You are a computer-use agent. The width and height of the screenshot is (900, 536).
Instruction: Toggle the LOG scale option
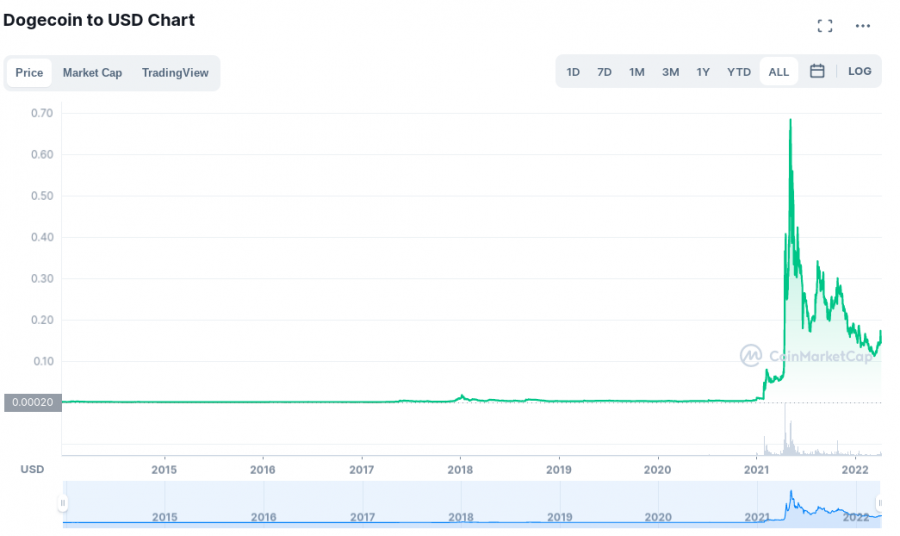[859, 71]
